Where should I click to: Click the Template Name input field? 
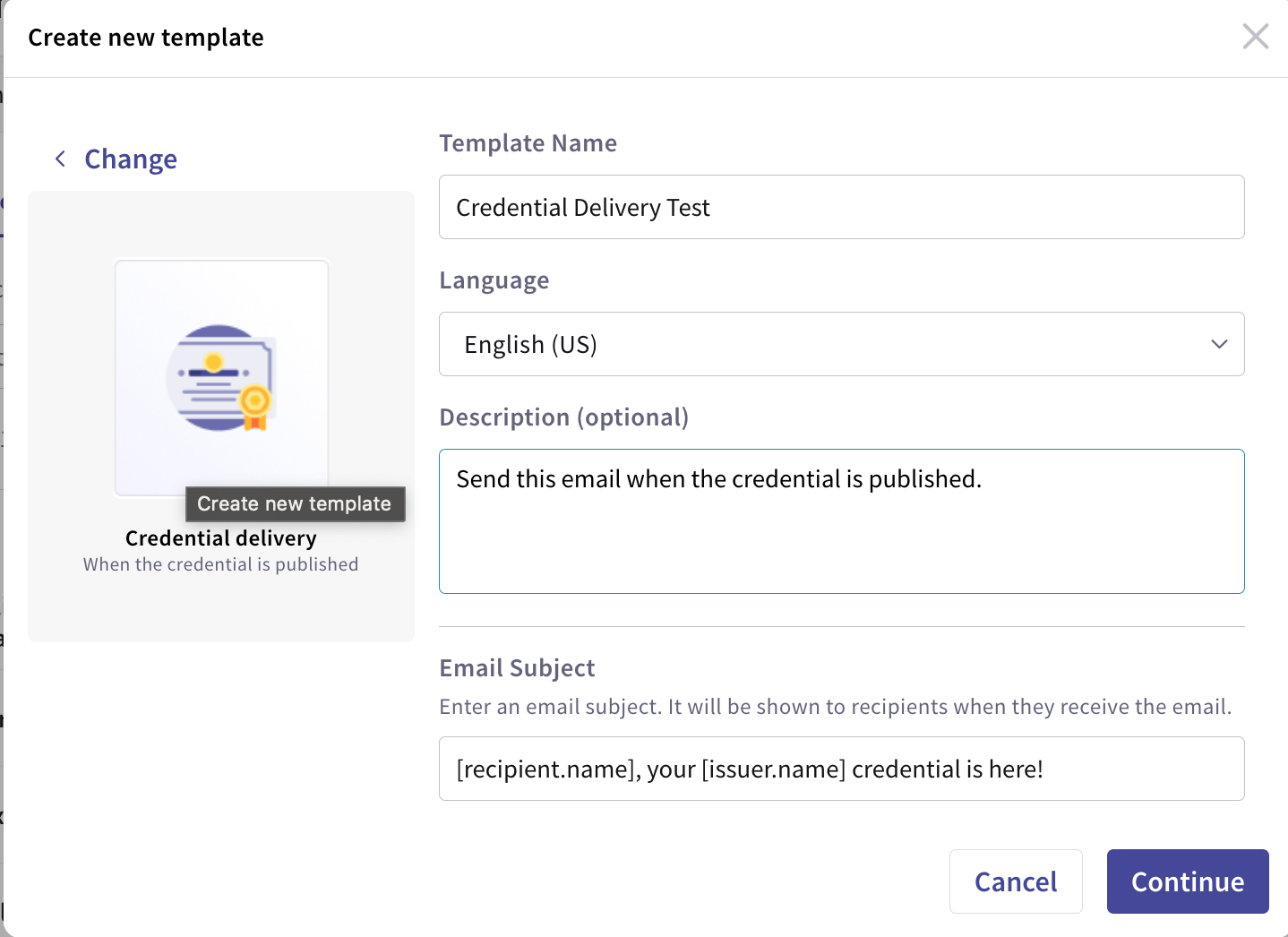coord(841,207)
